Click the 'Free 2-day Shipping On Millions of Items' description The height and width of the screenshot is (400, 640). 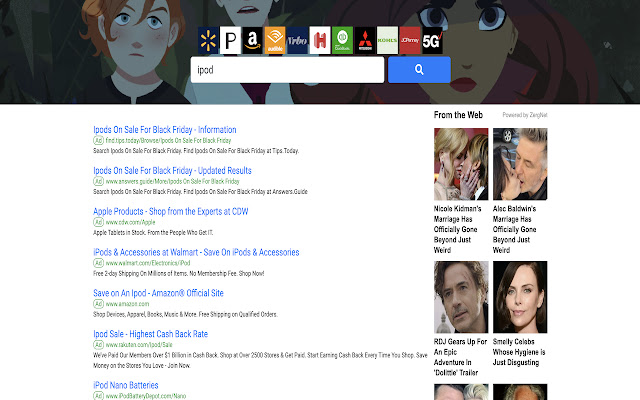pyautogui.click(x=178, y=273)
